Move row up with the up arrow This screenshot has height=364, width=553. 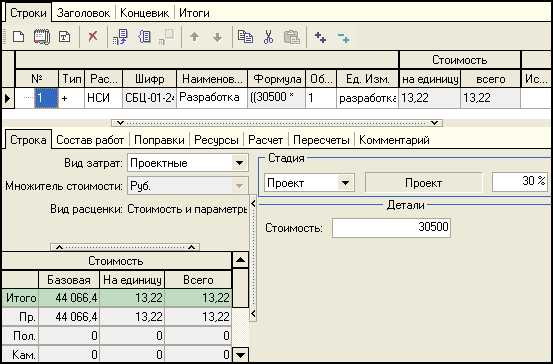click(195, 37)
